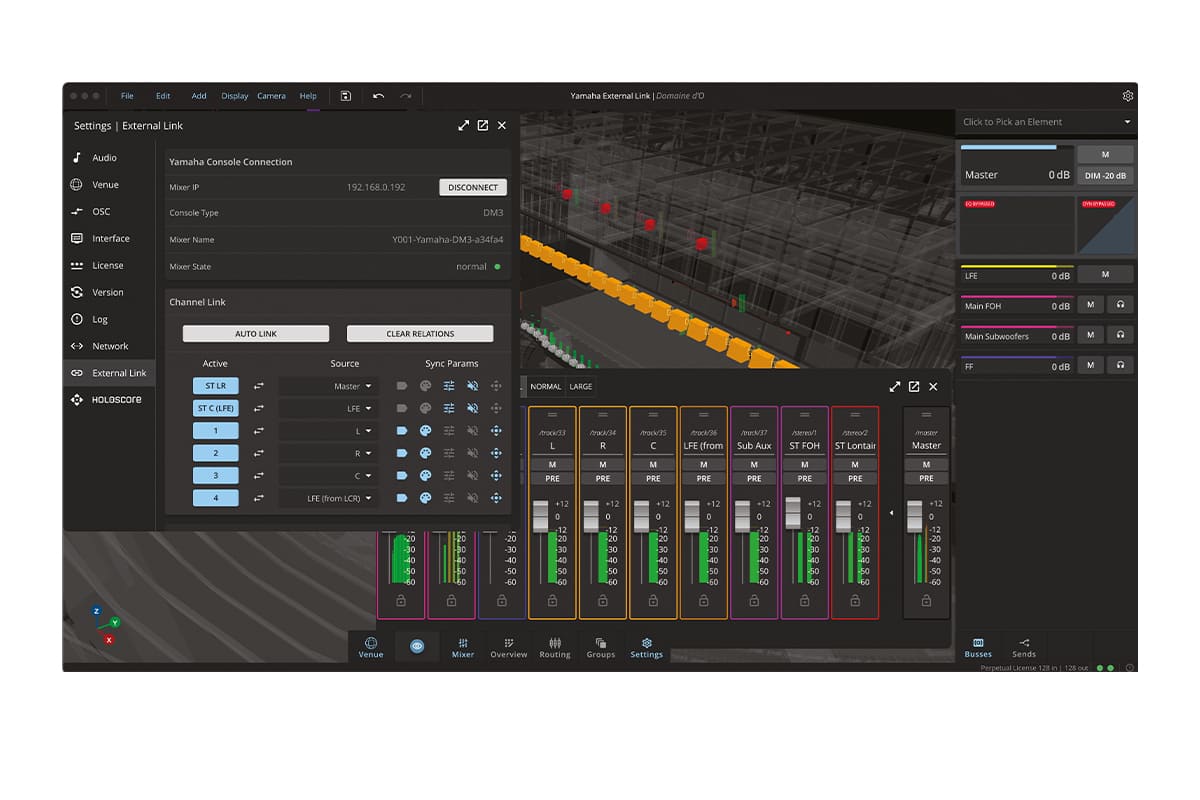The width and height of the screenshot is (1200, 800).
Task: Toggle position sync for channel 3
Action: pos(495,476)
